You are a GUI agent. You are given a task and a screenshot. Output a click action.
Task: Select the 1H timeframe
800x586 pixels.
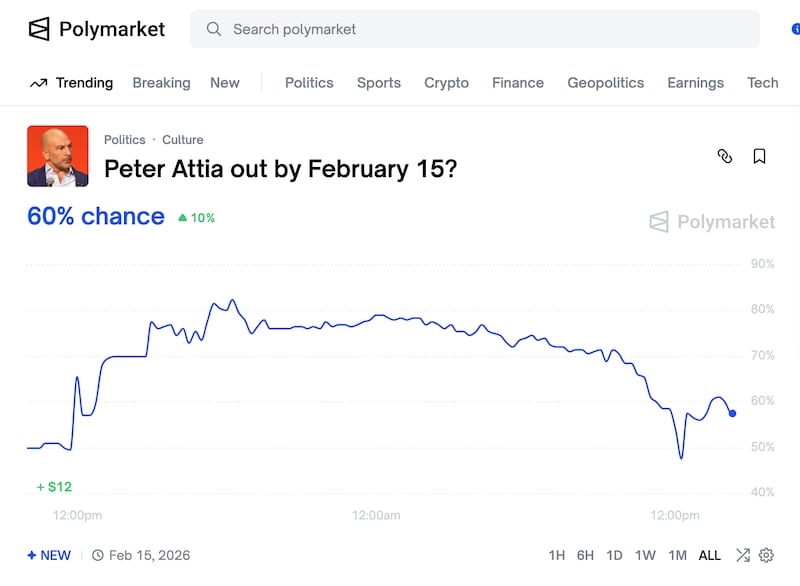point(557,555)
